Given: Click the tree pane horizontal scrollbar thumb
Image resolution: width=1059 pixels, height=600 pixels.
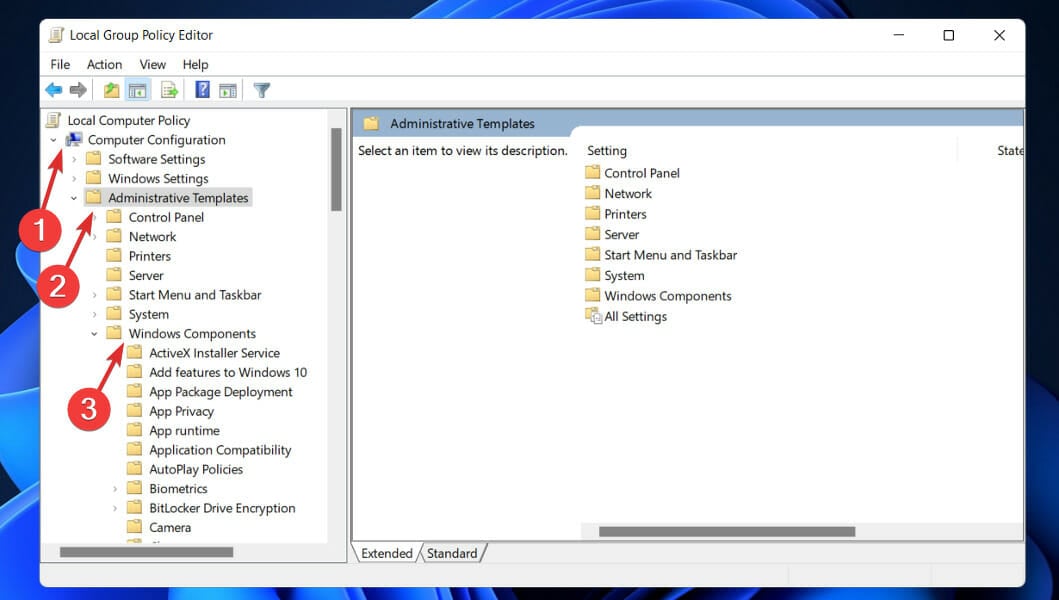Looking at the screenshot, I should pyautogui.click(x=146, y=552).
